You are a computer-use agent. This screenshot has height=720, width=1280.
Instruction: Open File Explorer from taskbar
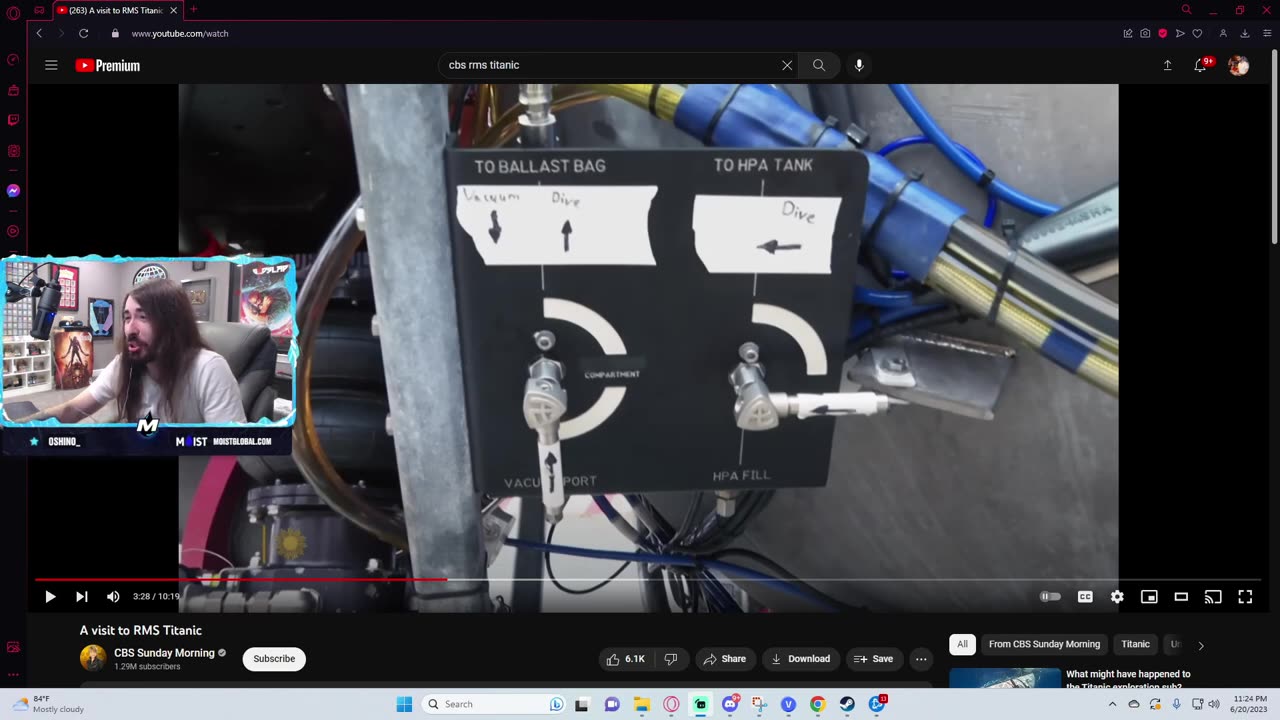[x=641, y=704]
